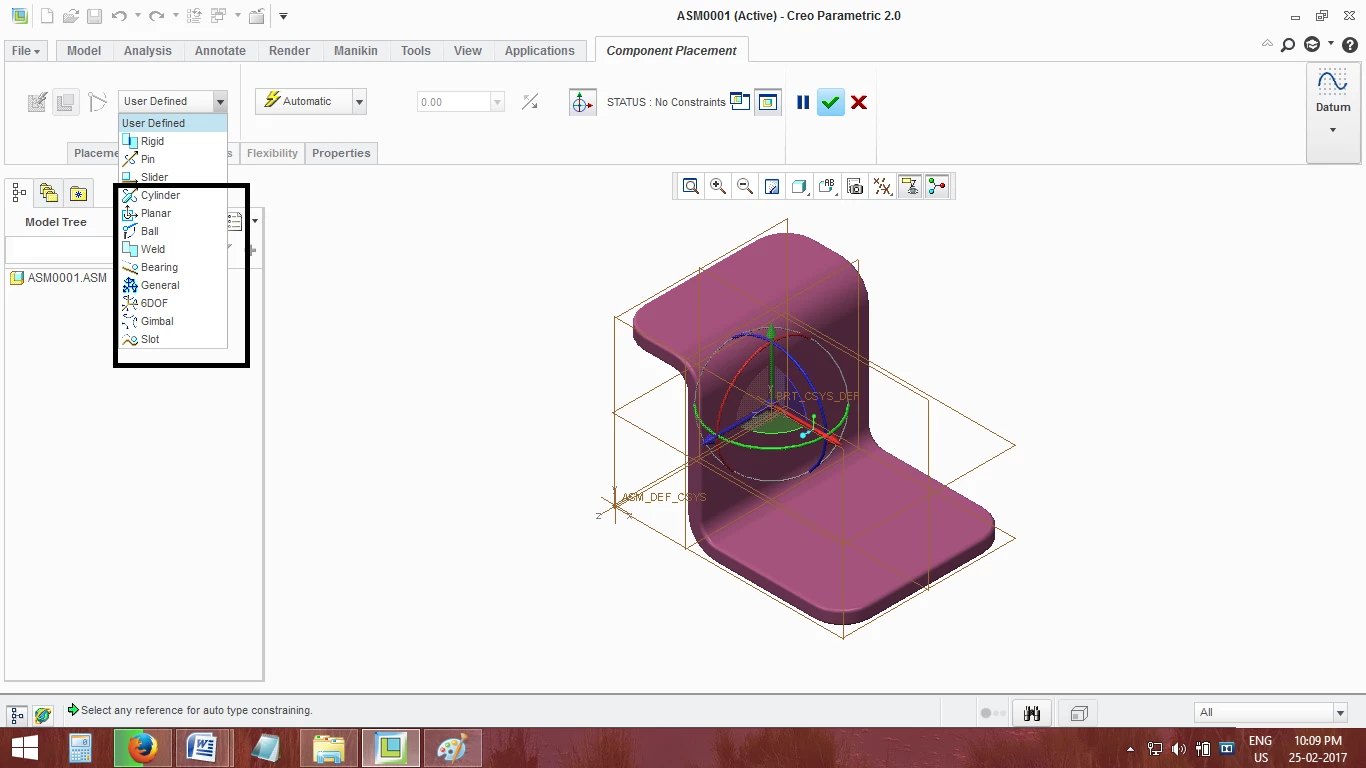Open the Windows switcher icon
The height and width of the screenshot is (768, 1366).
pyautogui.click(x=219, y=16)
